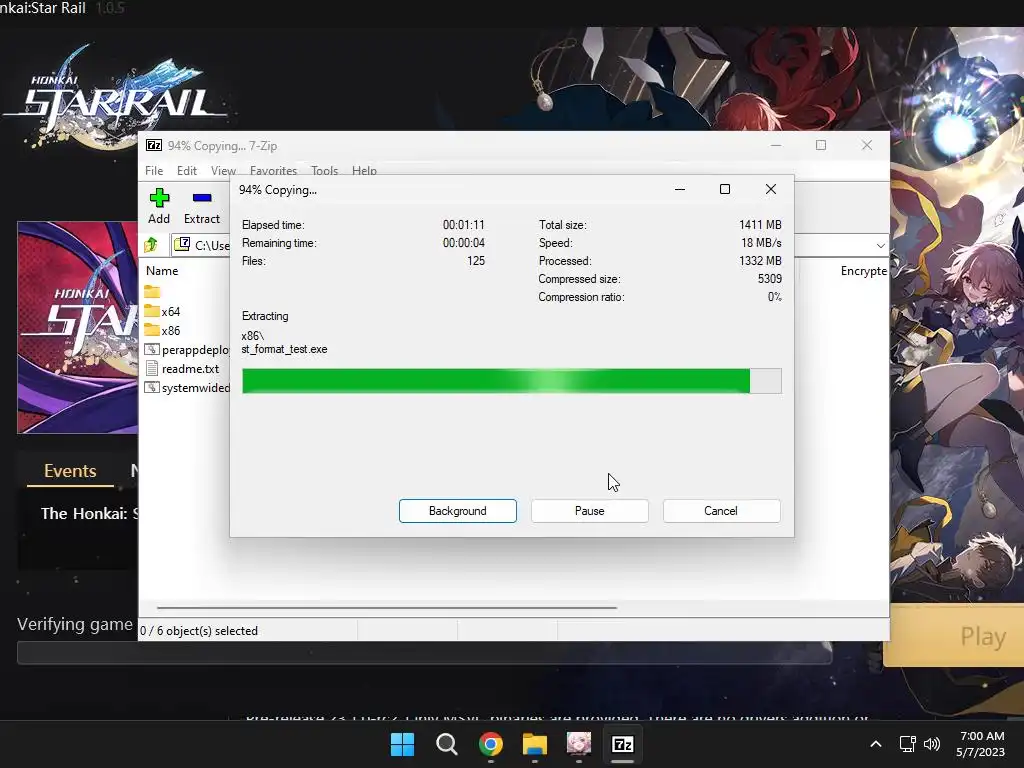Show hidden system tray icons

coord(876,744)
